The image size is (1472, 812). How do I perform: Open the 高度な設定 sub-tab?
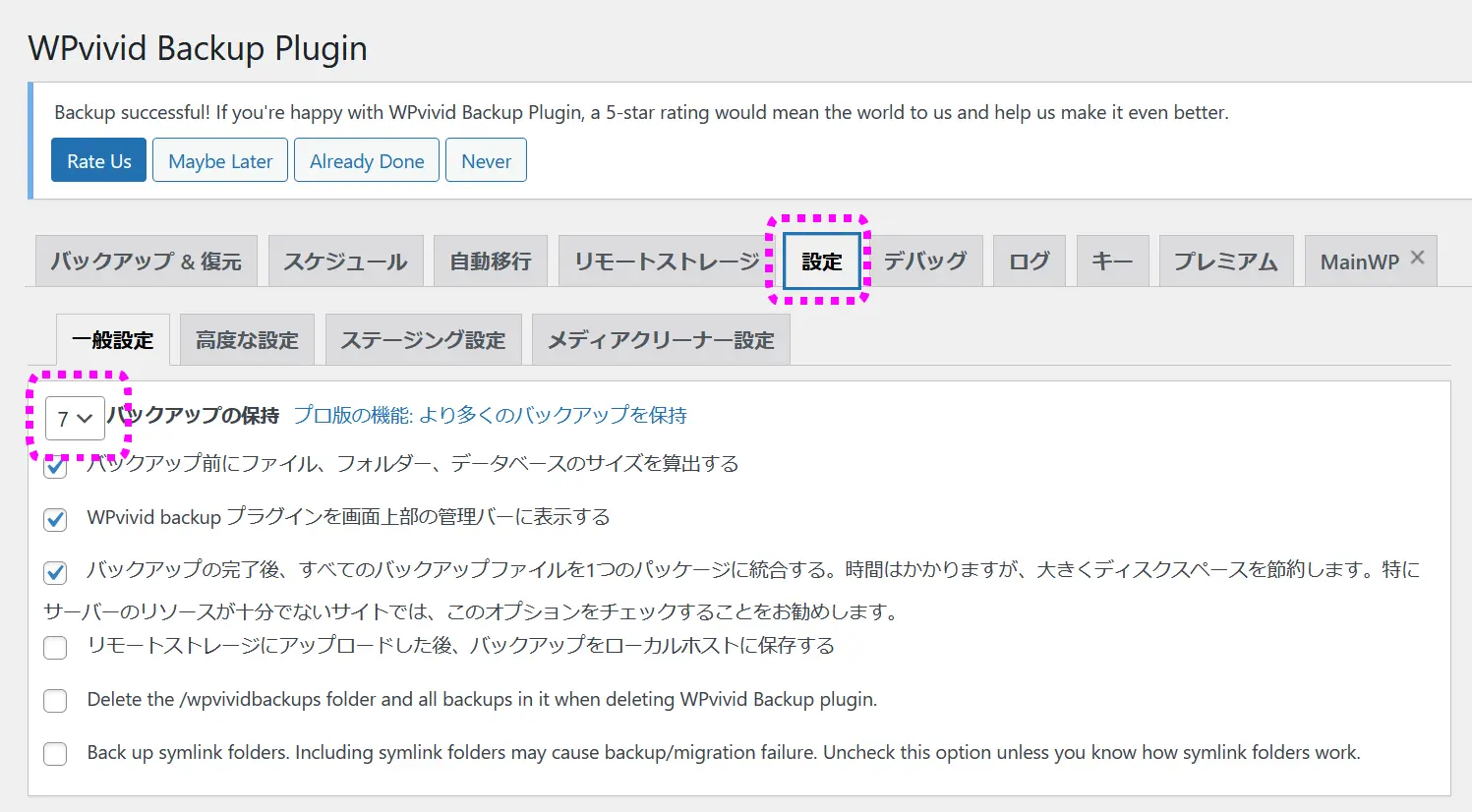coord(247,340)
